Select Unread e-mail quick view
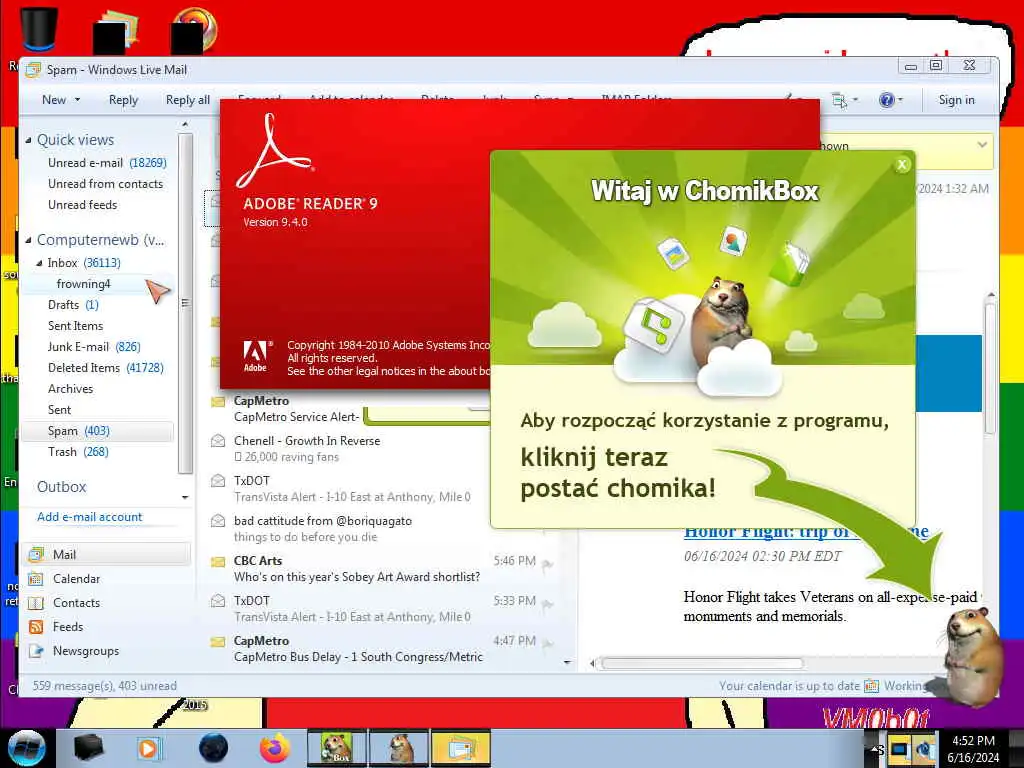The image size is (1024, 768). tap(106, 163)
